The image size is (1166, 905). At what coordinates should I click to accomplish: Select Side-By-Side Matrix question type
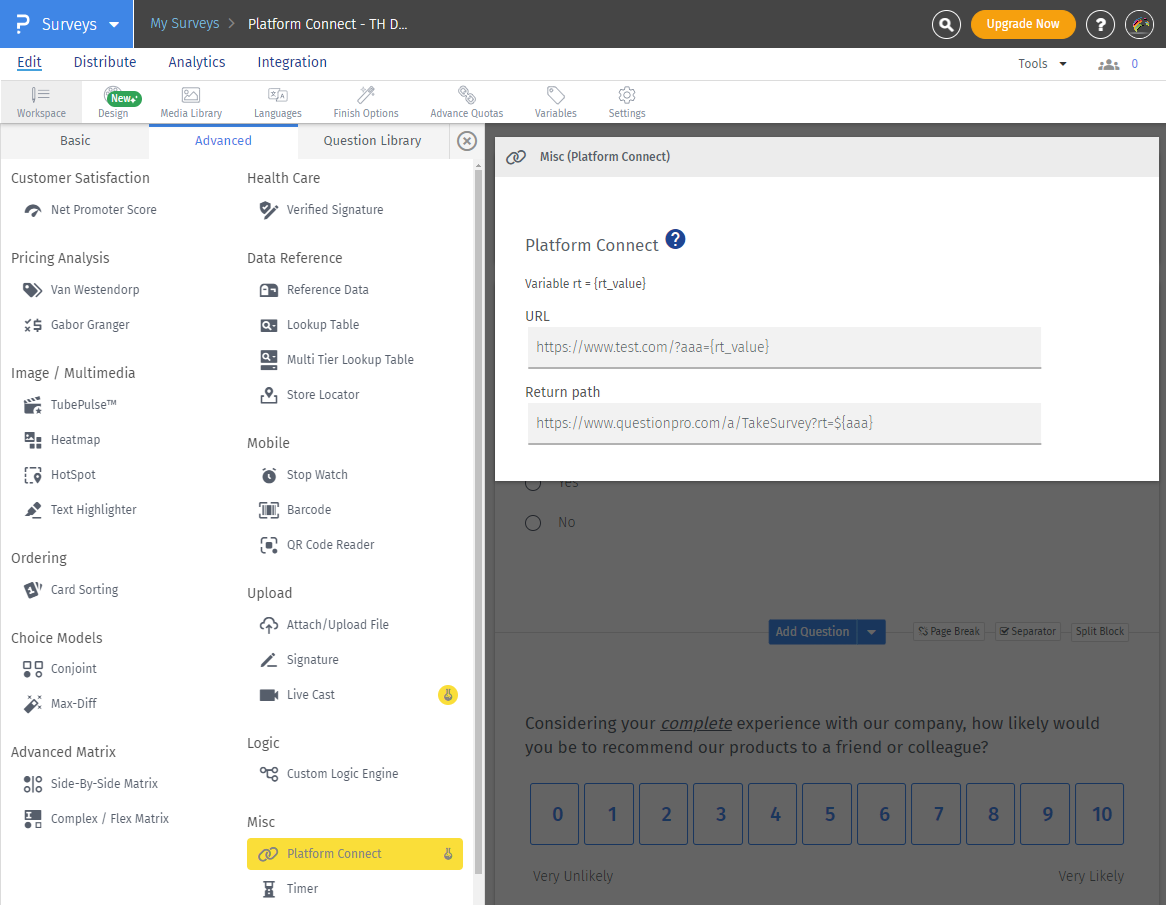coord(91,783)
